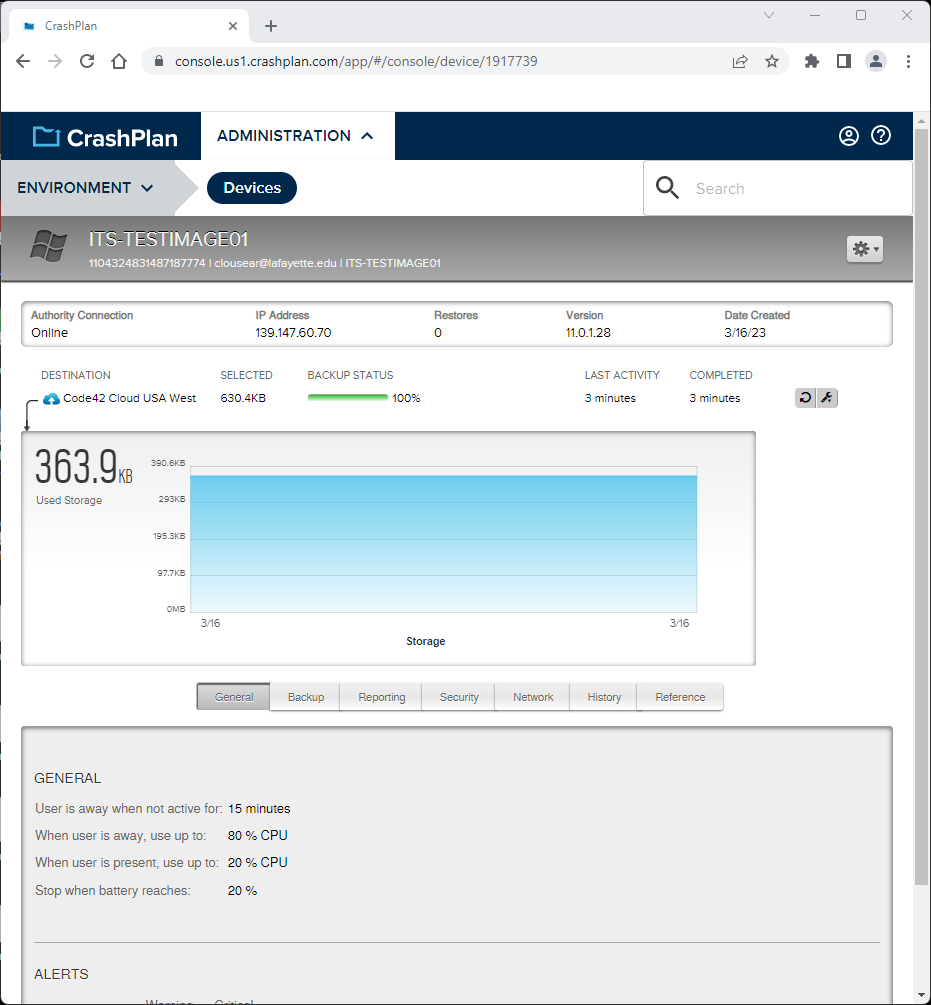The width and height of the screenshot is (931, 1005).
Task: View site security lock information
Action: coord(160,61)
